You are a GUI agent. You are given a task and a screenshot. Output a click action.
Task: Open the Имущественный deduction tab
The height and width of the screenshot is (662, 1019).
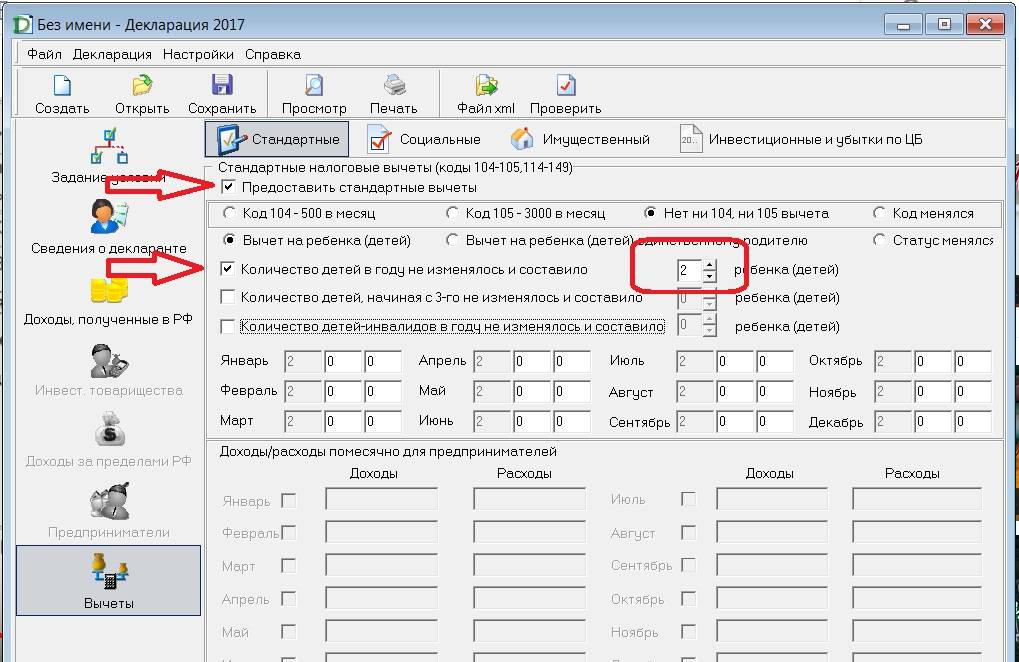(580, 139)
